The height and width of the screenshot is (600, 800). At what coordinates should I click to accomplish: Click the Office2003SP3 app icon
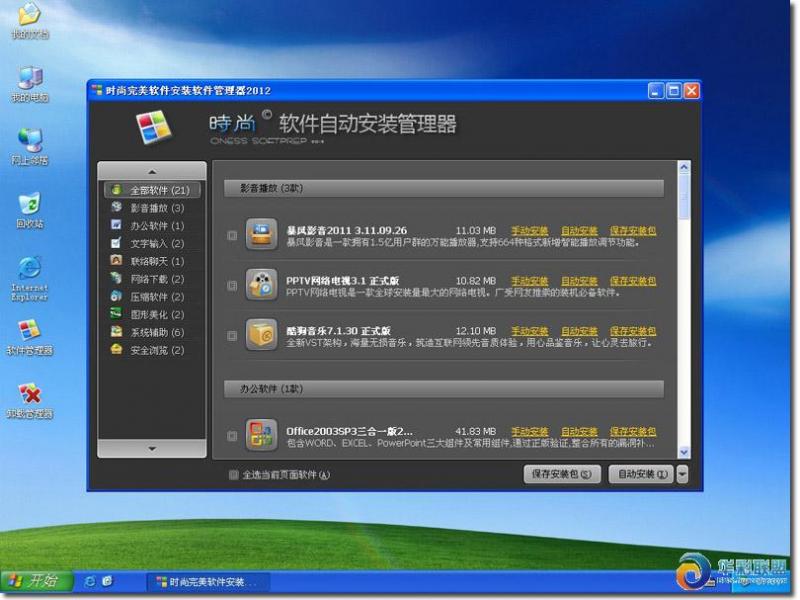[x=262, y=436]
